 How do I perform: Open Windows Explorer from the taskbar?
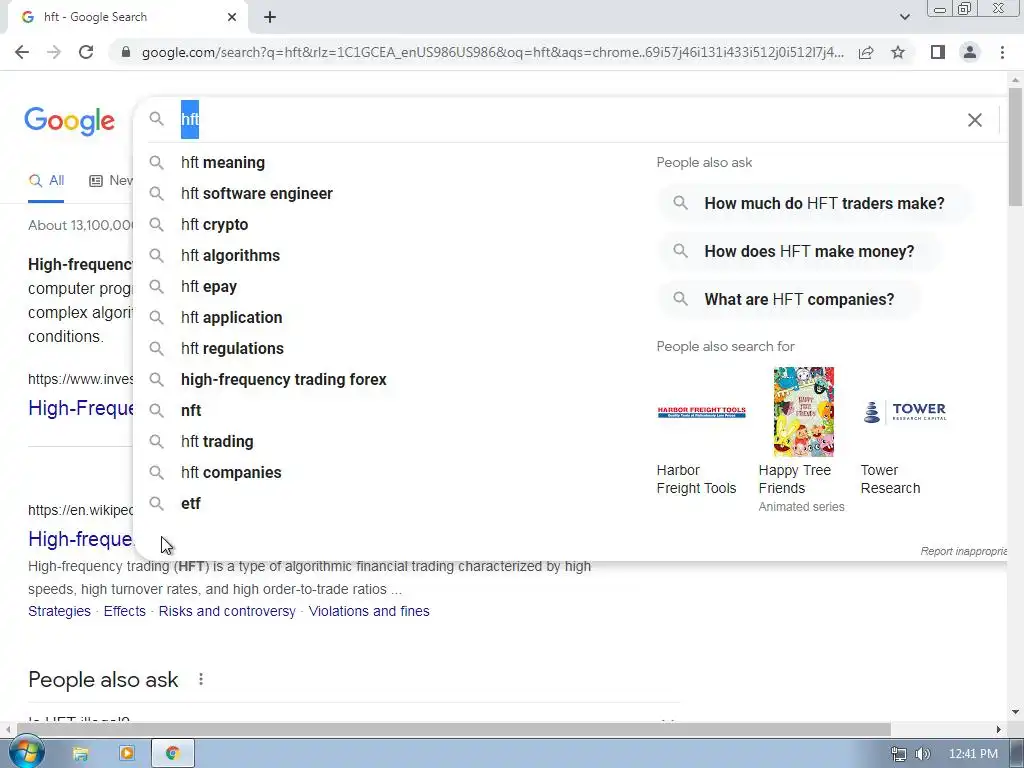pyautogui.click(x=80, y=754)
